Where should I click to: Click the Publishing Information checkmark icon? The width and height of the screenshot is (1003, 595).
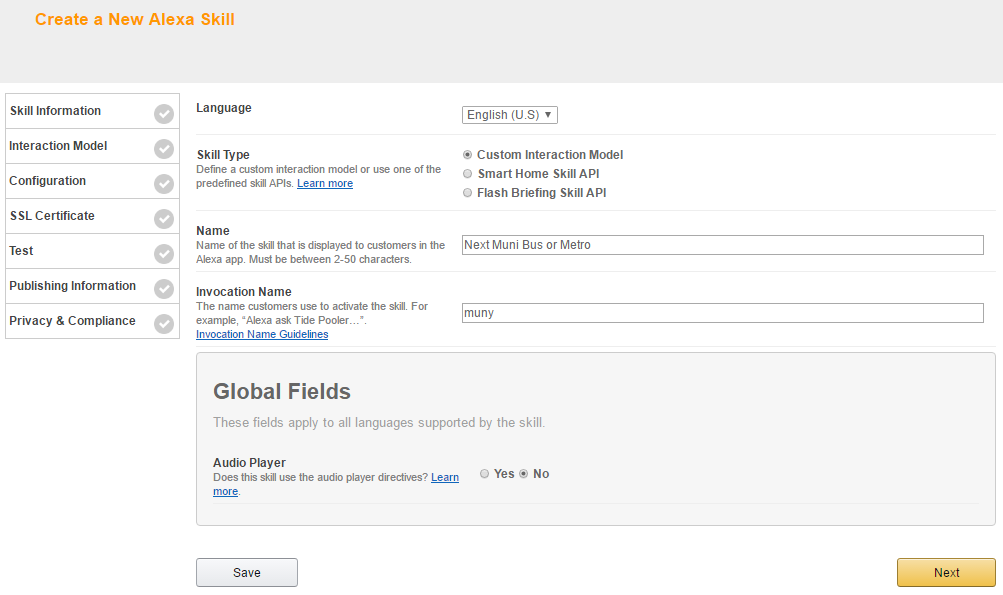click(x=164, y=289)
